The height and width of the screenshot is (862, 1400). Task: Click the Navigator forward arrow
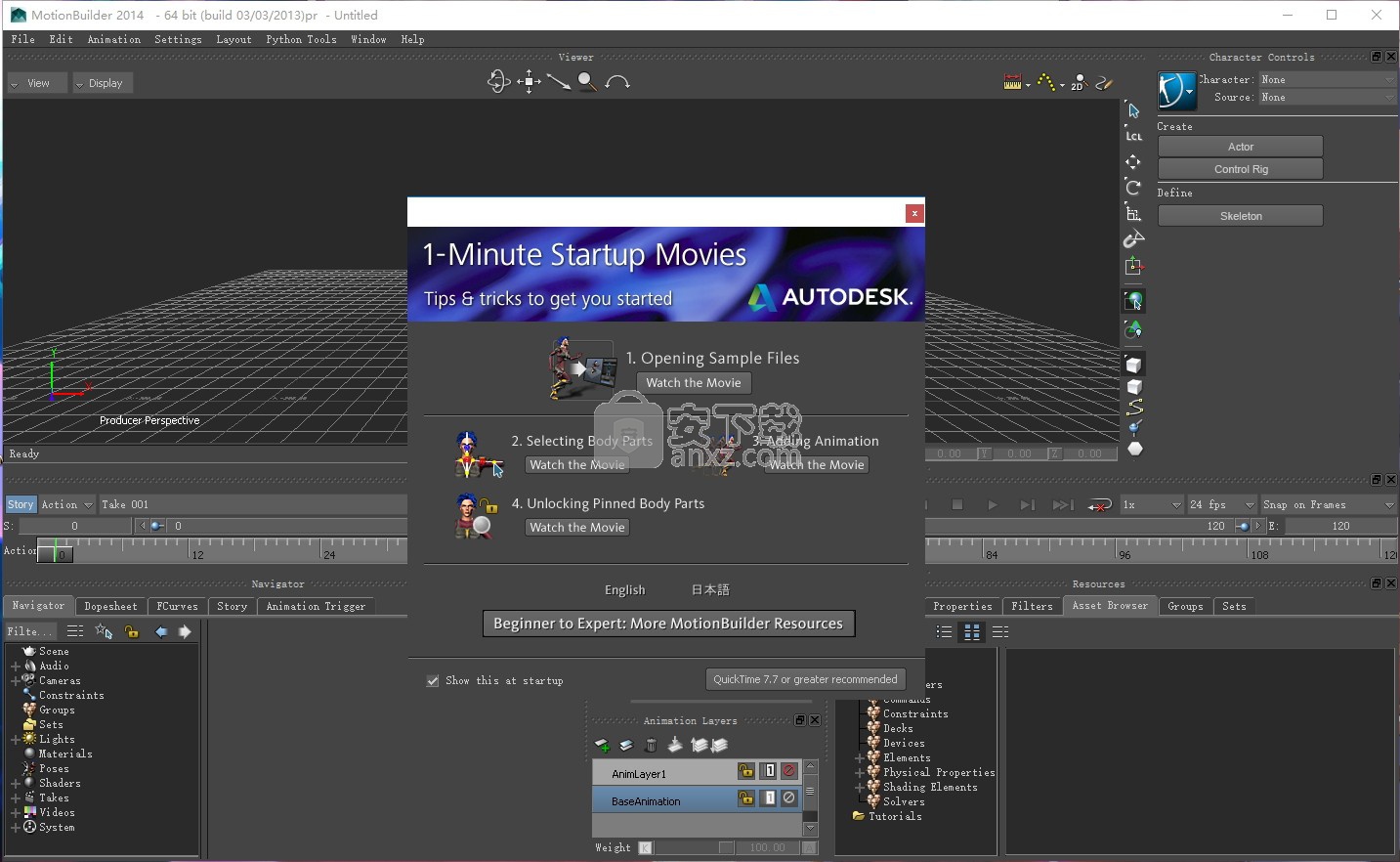click(x=185, y=632)
